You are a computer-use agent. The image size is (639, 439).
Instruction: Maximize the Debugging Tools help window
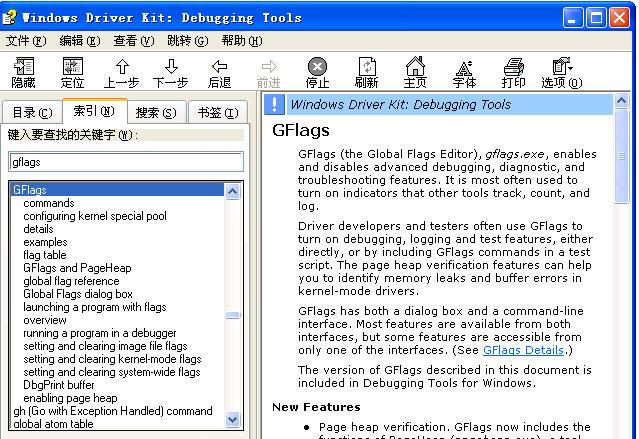pyautogui.click(x=596, y=18)
